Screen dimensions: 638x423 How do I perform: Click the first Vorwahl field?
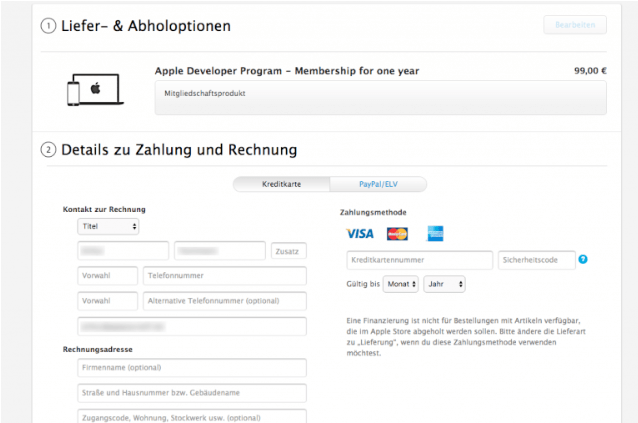pyautogui.click(x=107, y=276)
